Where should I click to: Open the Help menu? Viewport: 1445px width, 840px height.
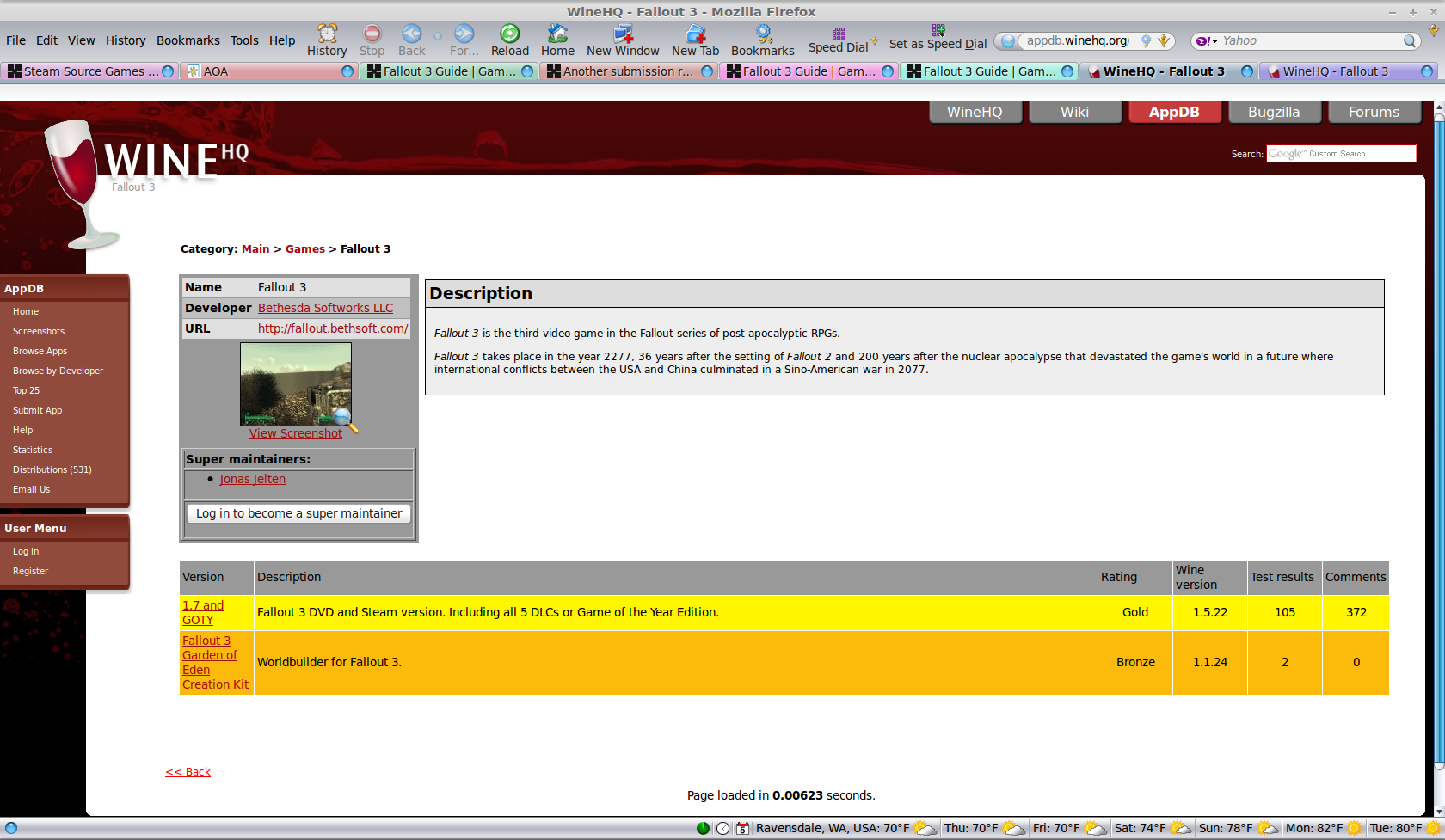[x=281, y=40]
